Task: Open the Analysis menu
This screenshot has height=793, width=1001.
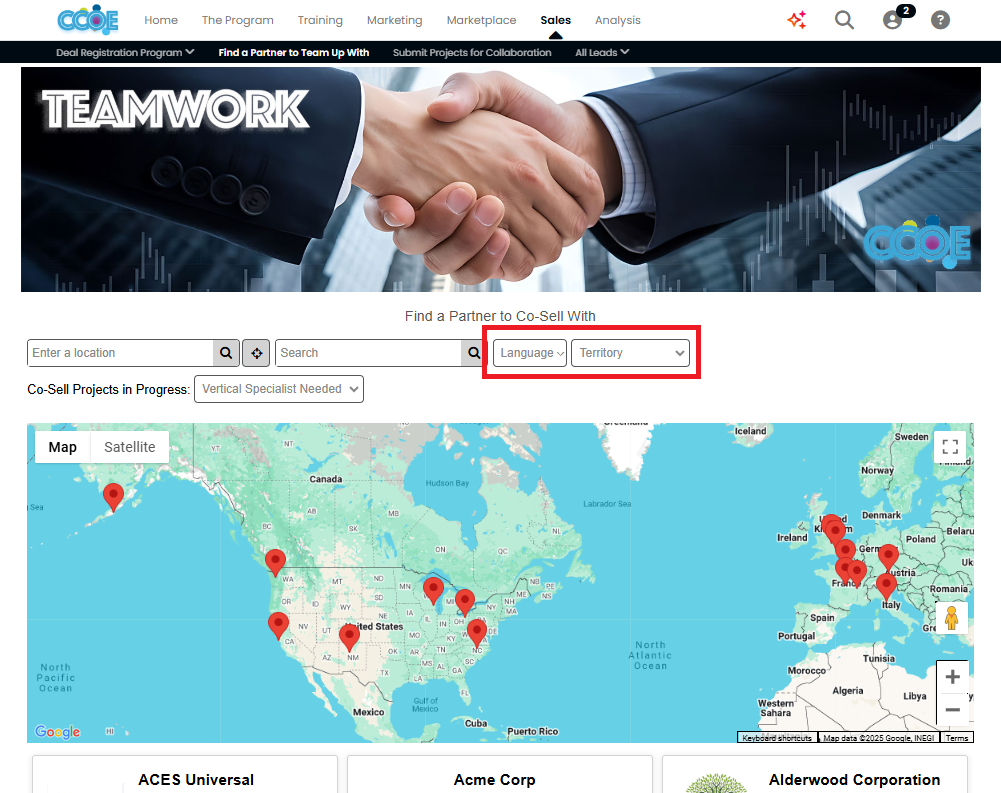Action: 617,20
